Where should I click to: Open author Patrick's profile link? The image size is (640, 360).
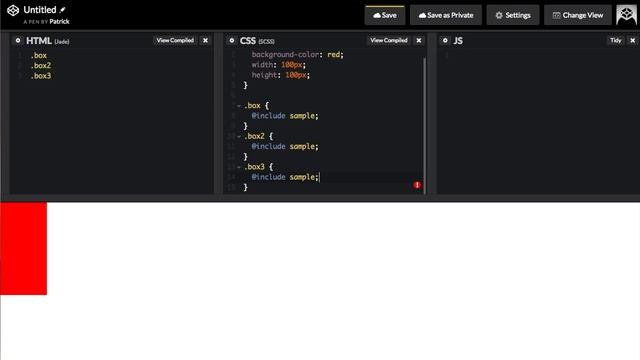(60, 22)
